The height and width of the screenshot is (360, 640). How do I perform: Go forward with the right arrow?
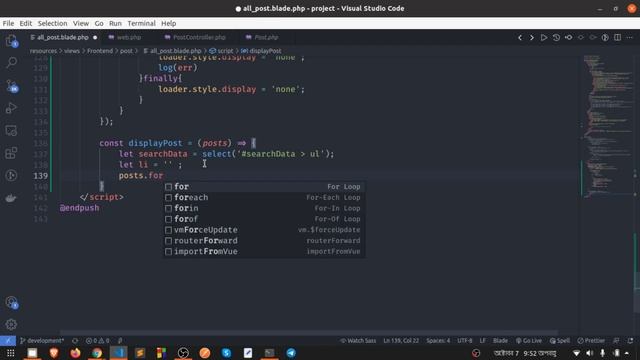pos(531,38)
